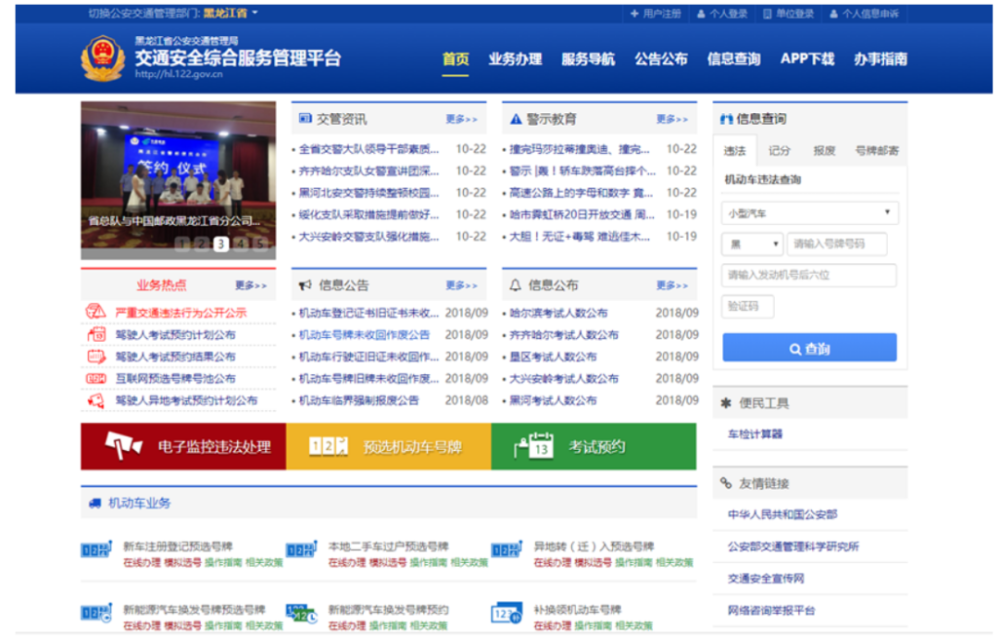Open 业务办理 in main navigation
The width and height of the screenshot is (1000, 639).
[x=515, y=59]
